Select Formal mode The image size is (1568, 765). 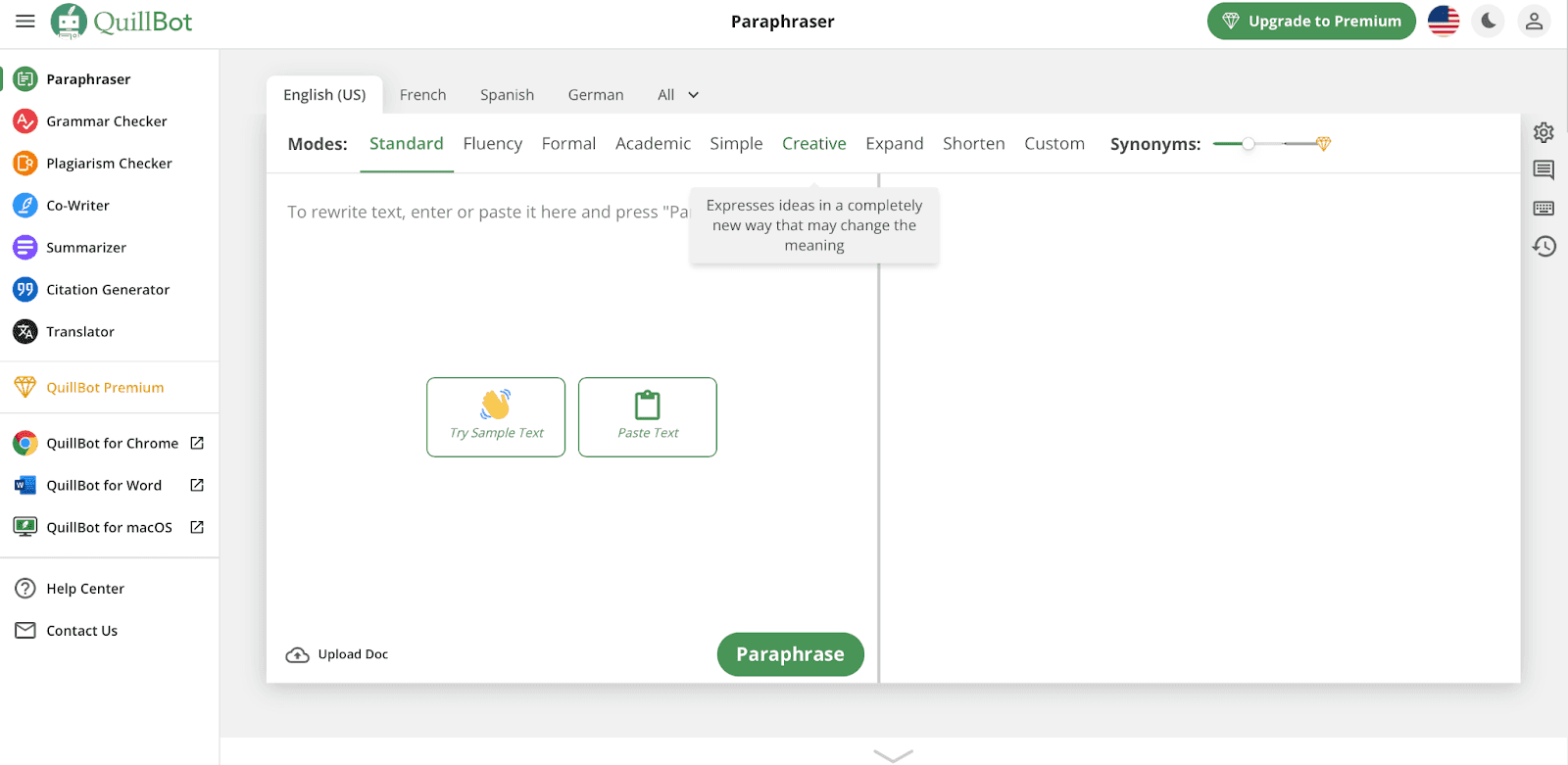[x=568, y=144]
